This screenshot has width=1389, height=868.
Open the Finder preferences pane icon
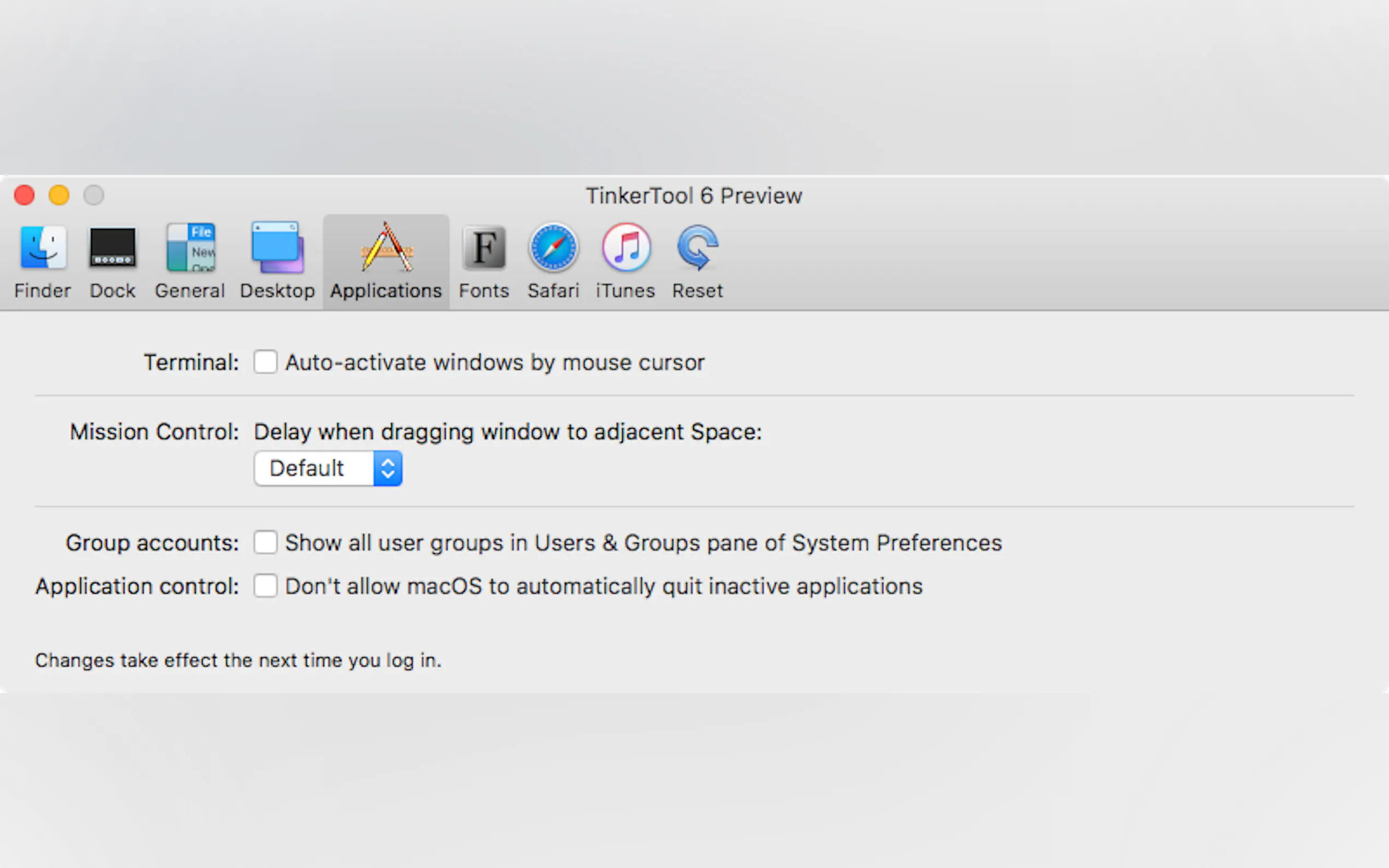tap(43, 248)
